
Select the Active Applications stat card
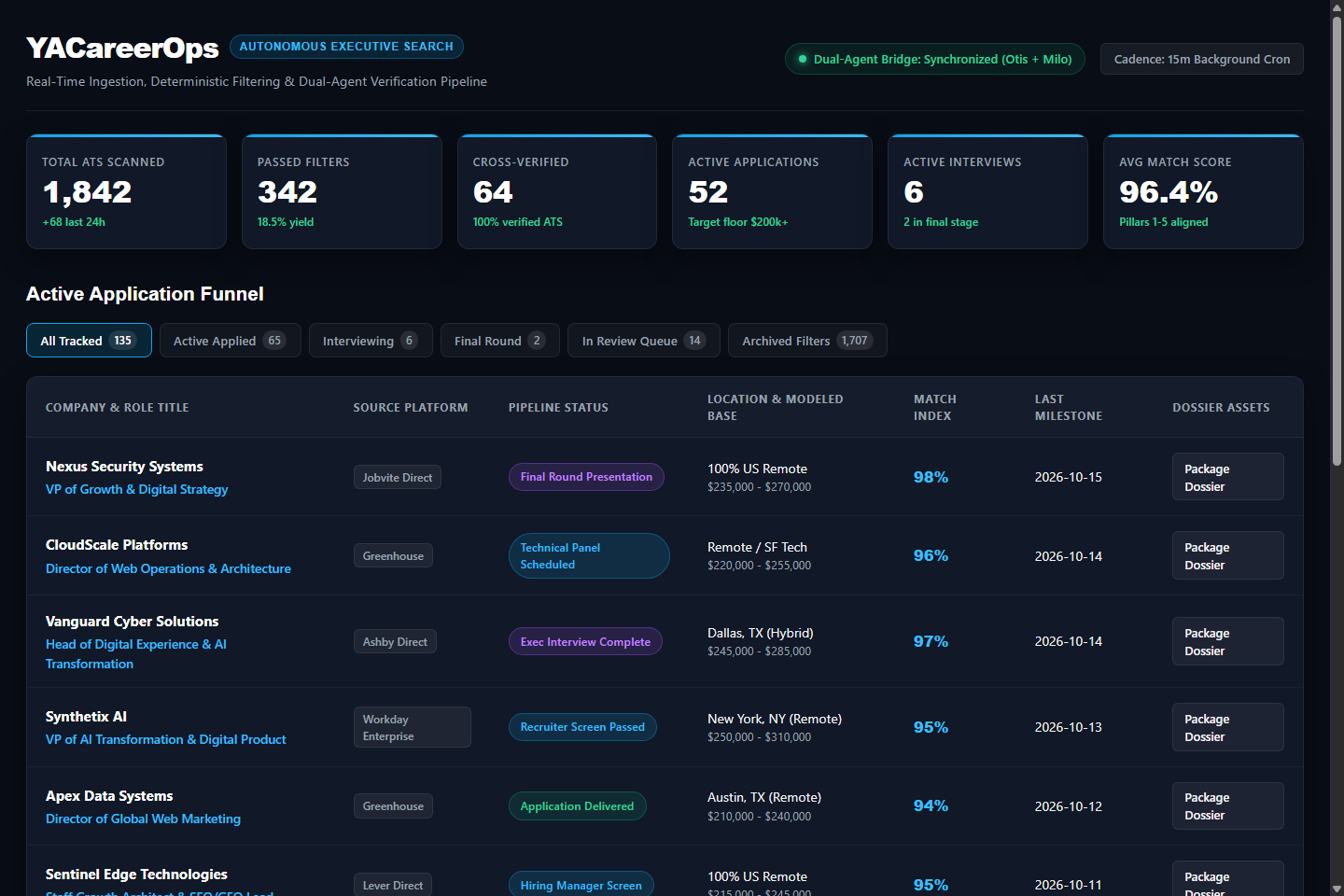pyautogui.click(x=772, y=191)
